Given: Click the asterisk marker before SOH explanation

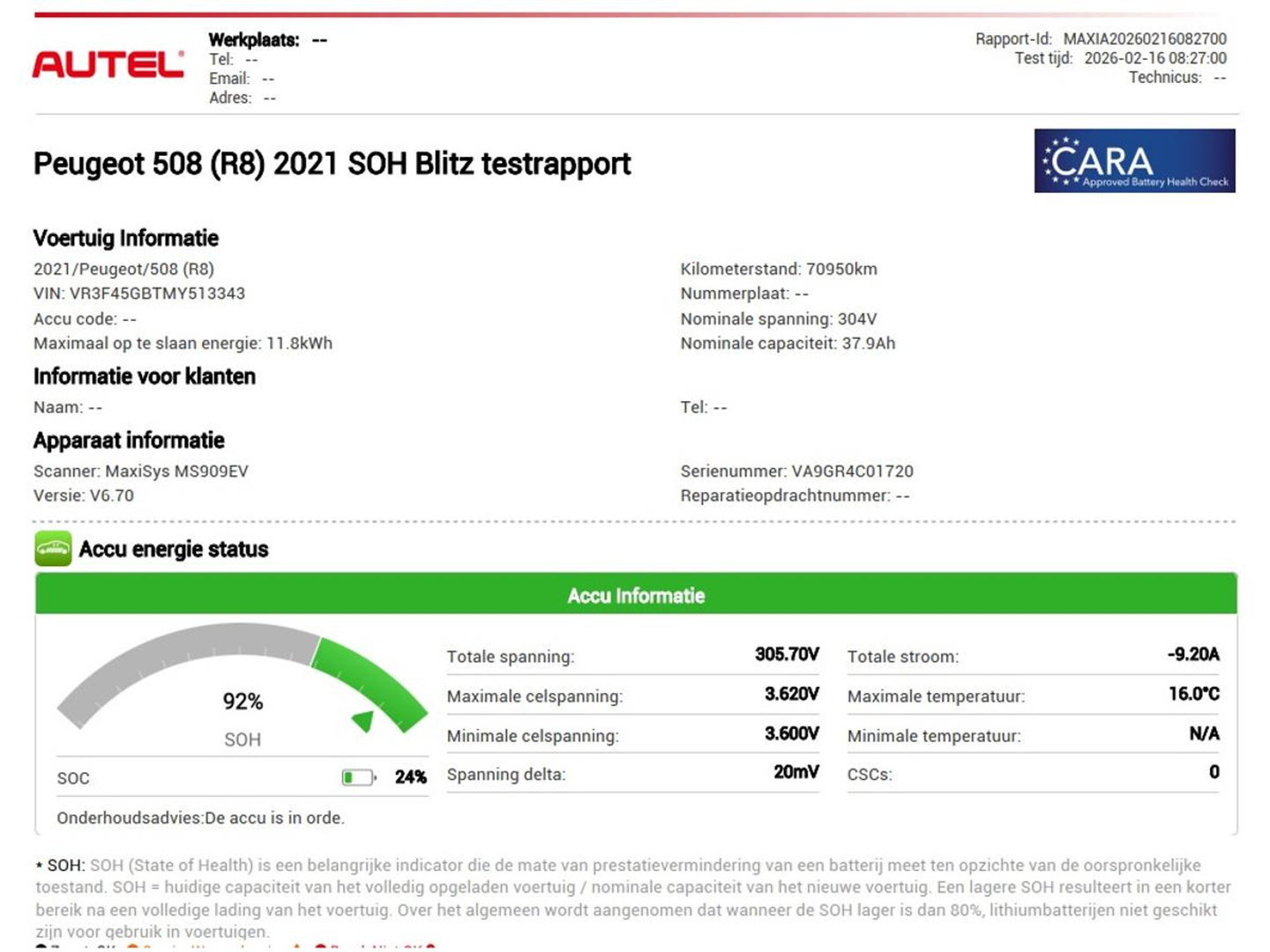Looking at the screenshot, I should pos(39,863).
